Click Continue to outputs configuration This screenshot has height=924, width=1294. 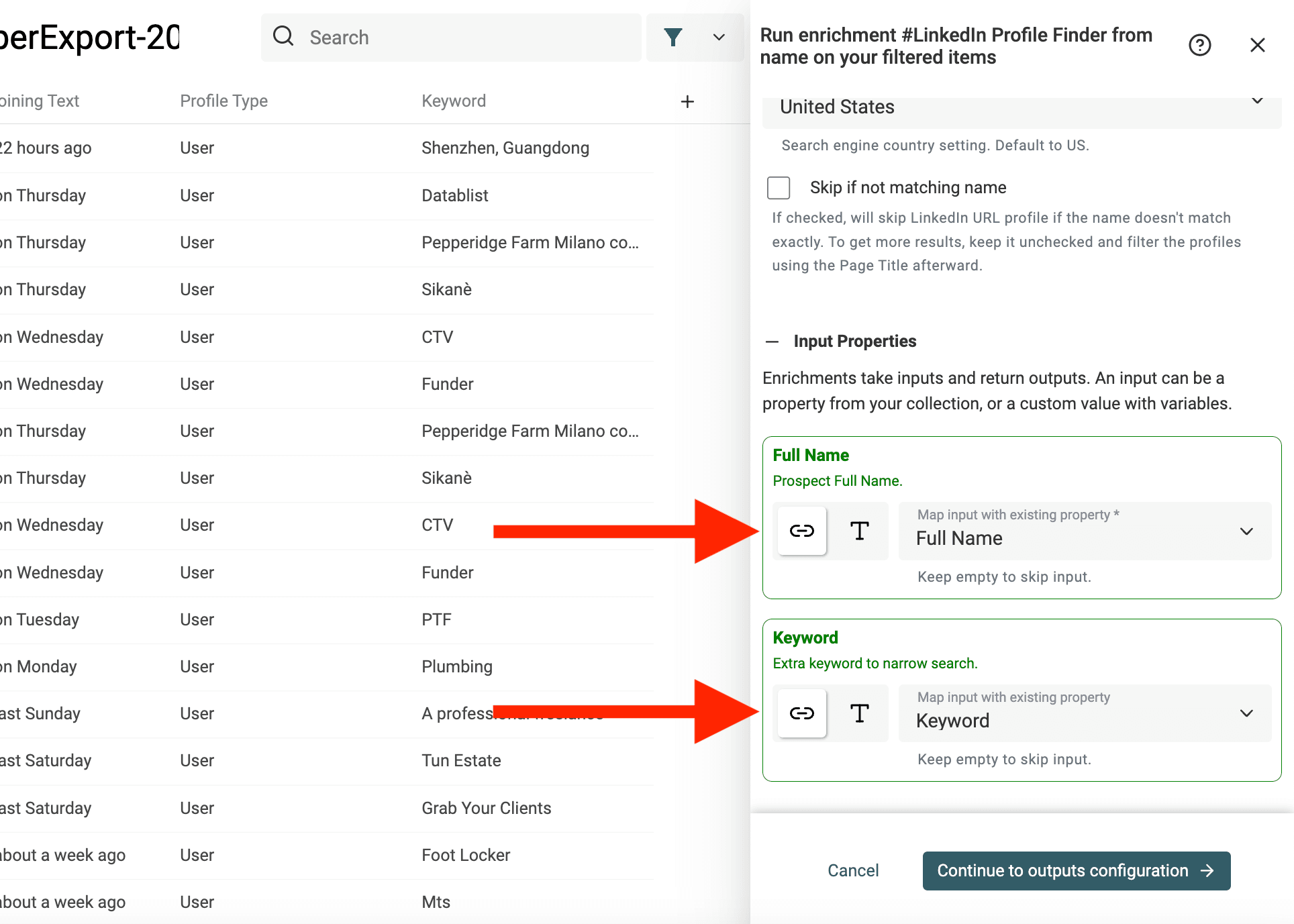pos(1077,871)
